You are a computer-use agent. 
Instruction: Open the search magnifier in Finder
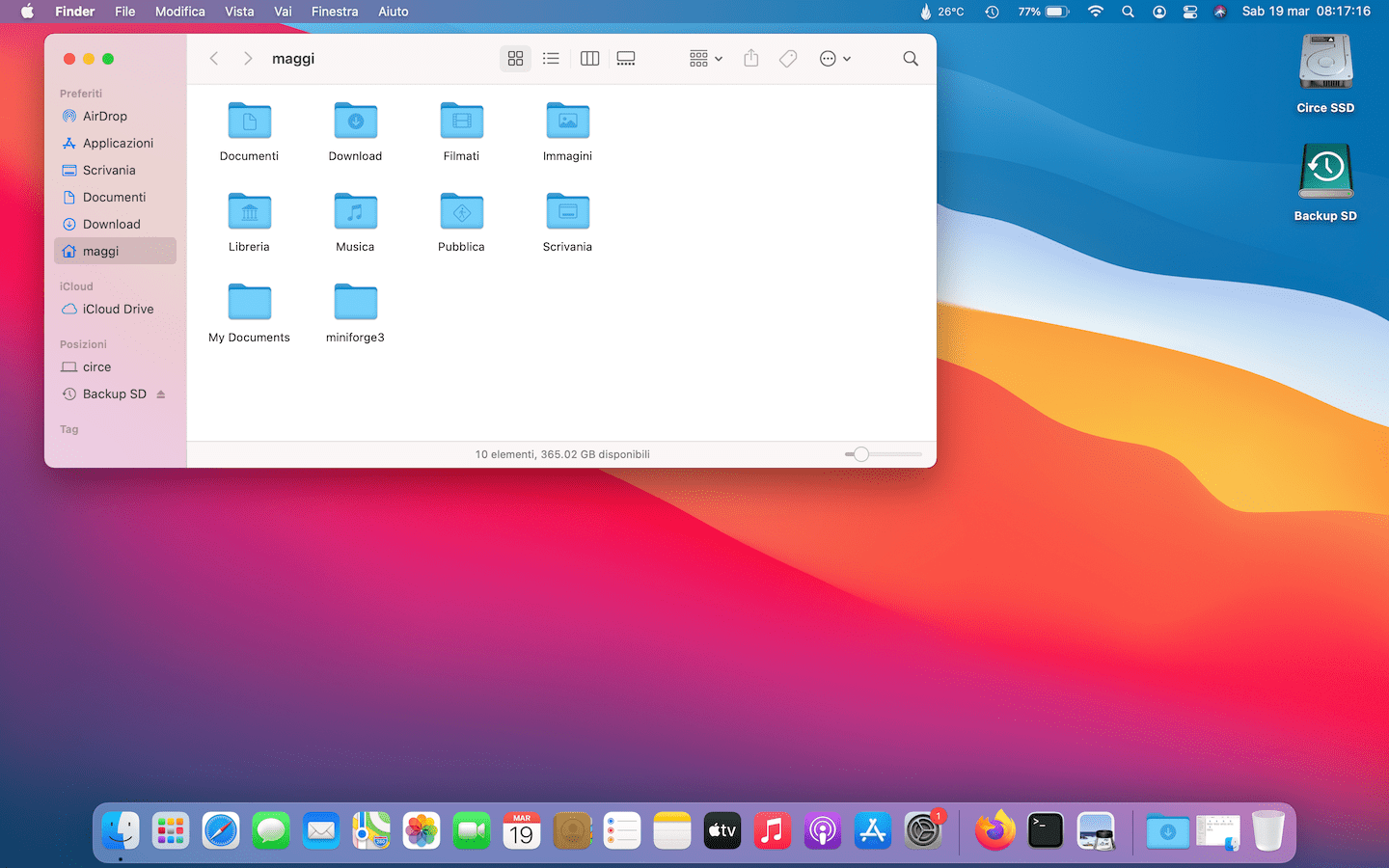point(910,59)
